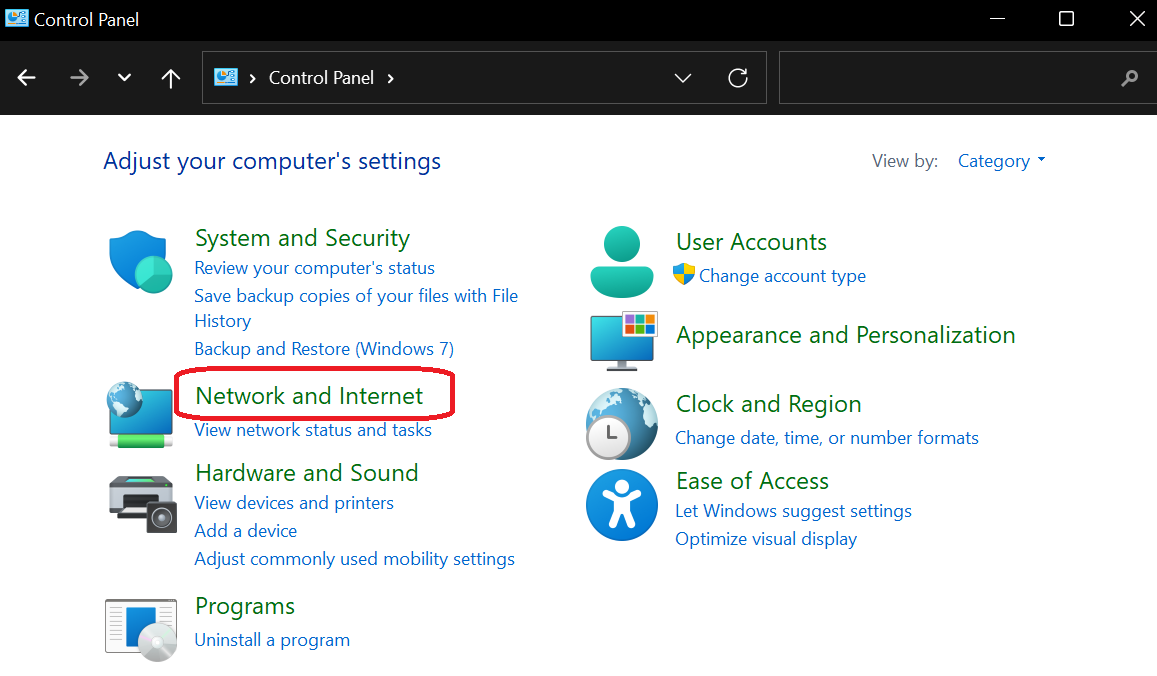Viewport: 1157px width, 676px height.
Task: Expand the recent locations dropdown beside navigation arrows
Action: pos(124,77)
